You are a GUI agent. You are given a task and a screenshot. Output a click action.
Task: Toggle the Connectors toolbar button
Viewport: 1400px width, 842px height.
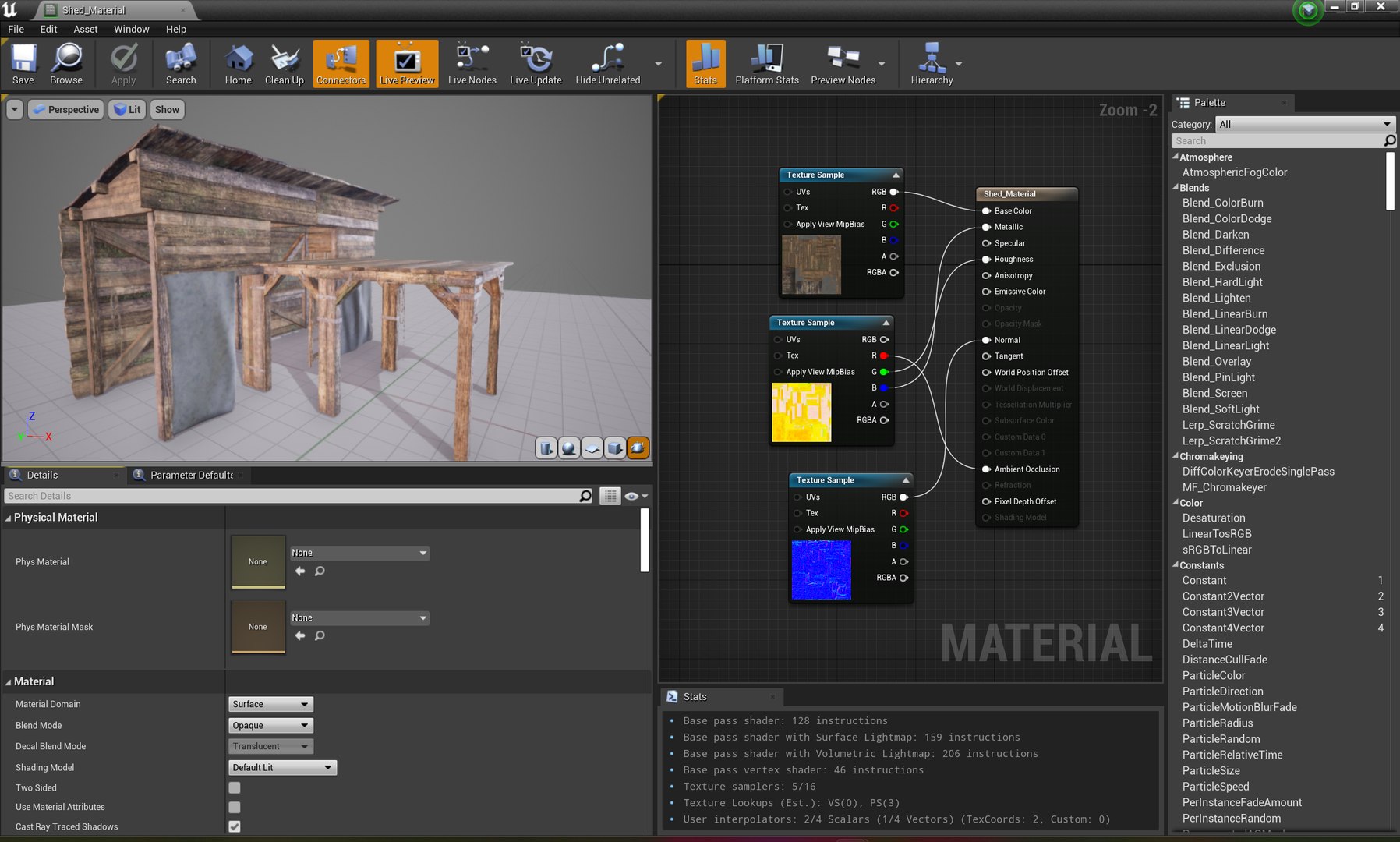coord(341,64)
